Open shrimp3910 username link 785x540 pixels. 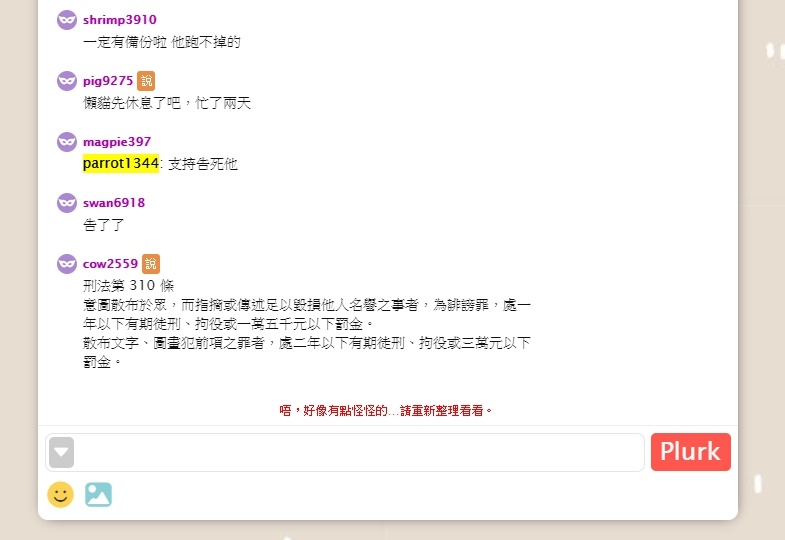coord(120,20)
